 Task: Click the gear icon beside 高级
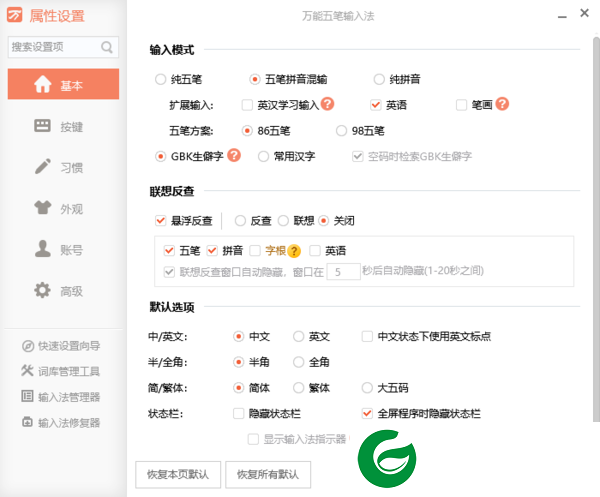pos(42,290)
